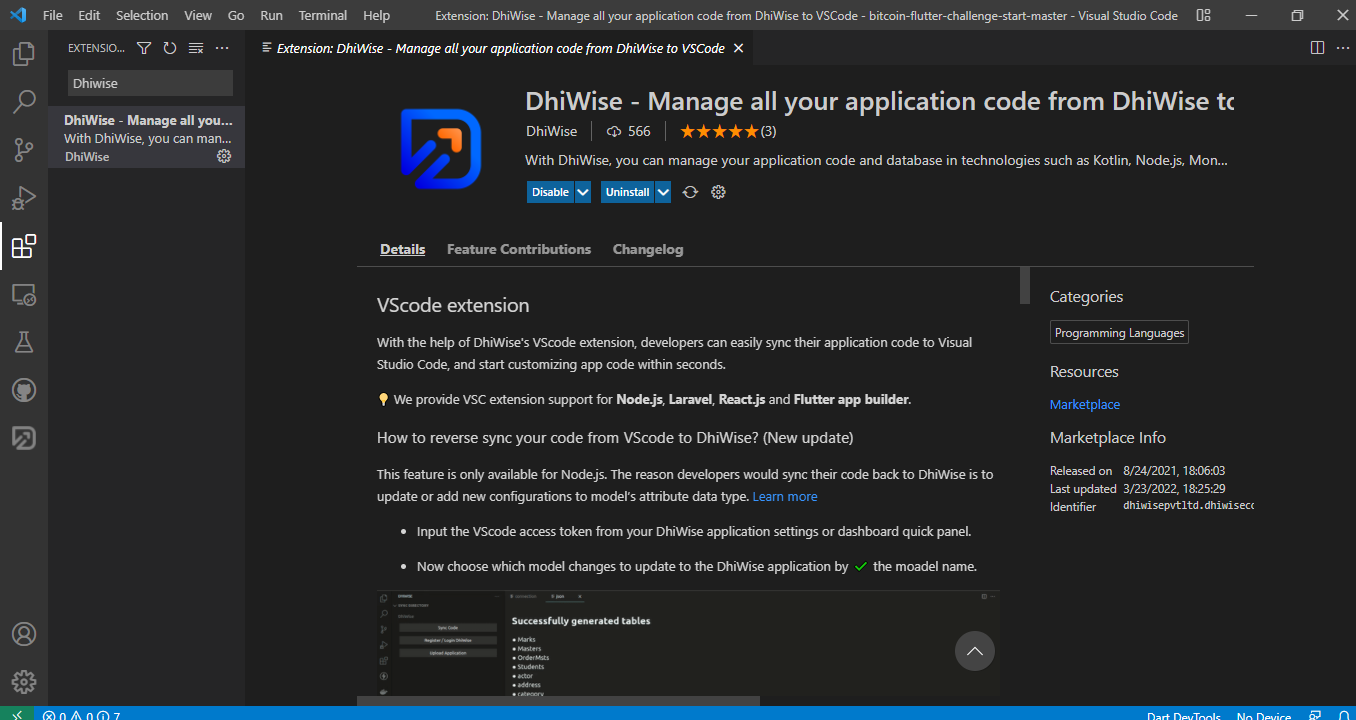Clear extensions search results
1356x720 pixels.
pyautogui.click(x=196, y=48)
